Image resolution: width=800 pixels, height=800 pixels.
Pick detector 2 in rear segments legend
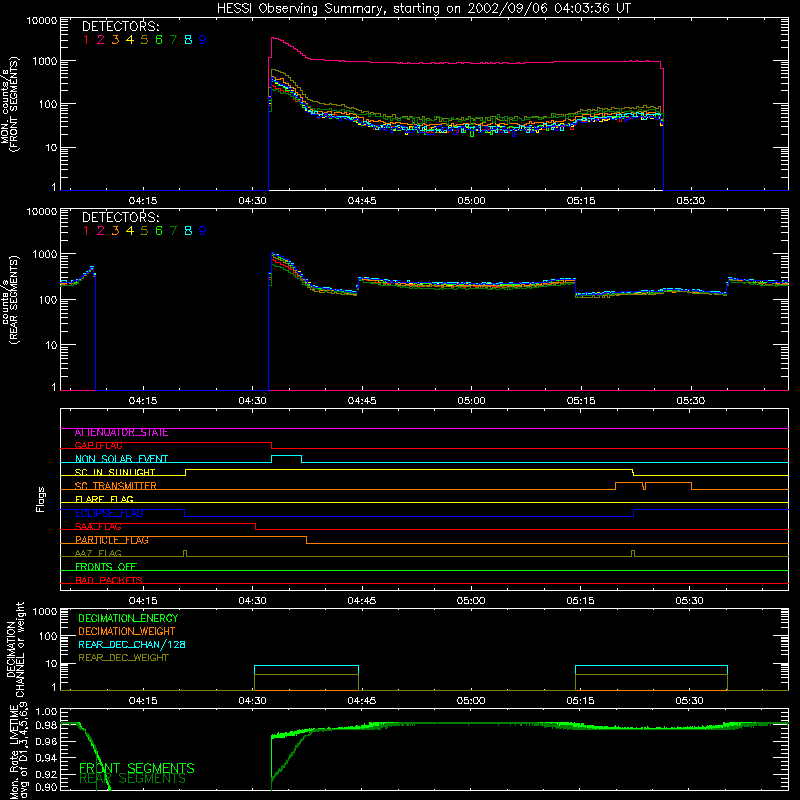[x=101, y=231]
